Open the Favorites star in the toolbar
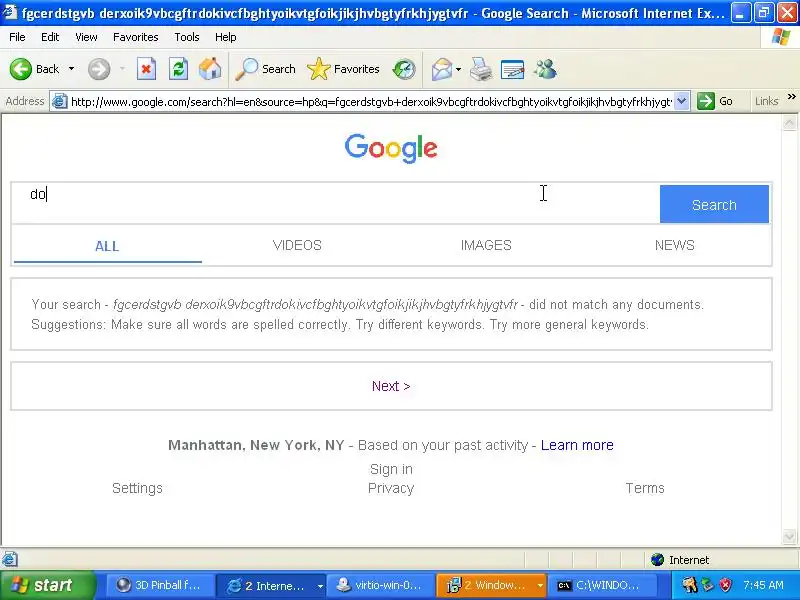800x600 pixels. [x=343, y=69]
